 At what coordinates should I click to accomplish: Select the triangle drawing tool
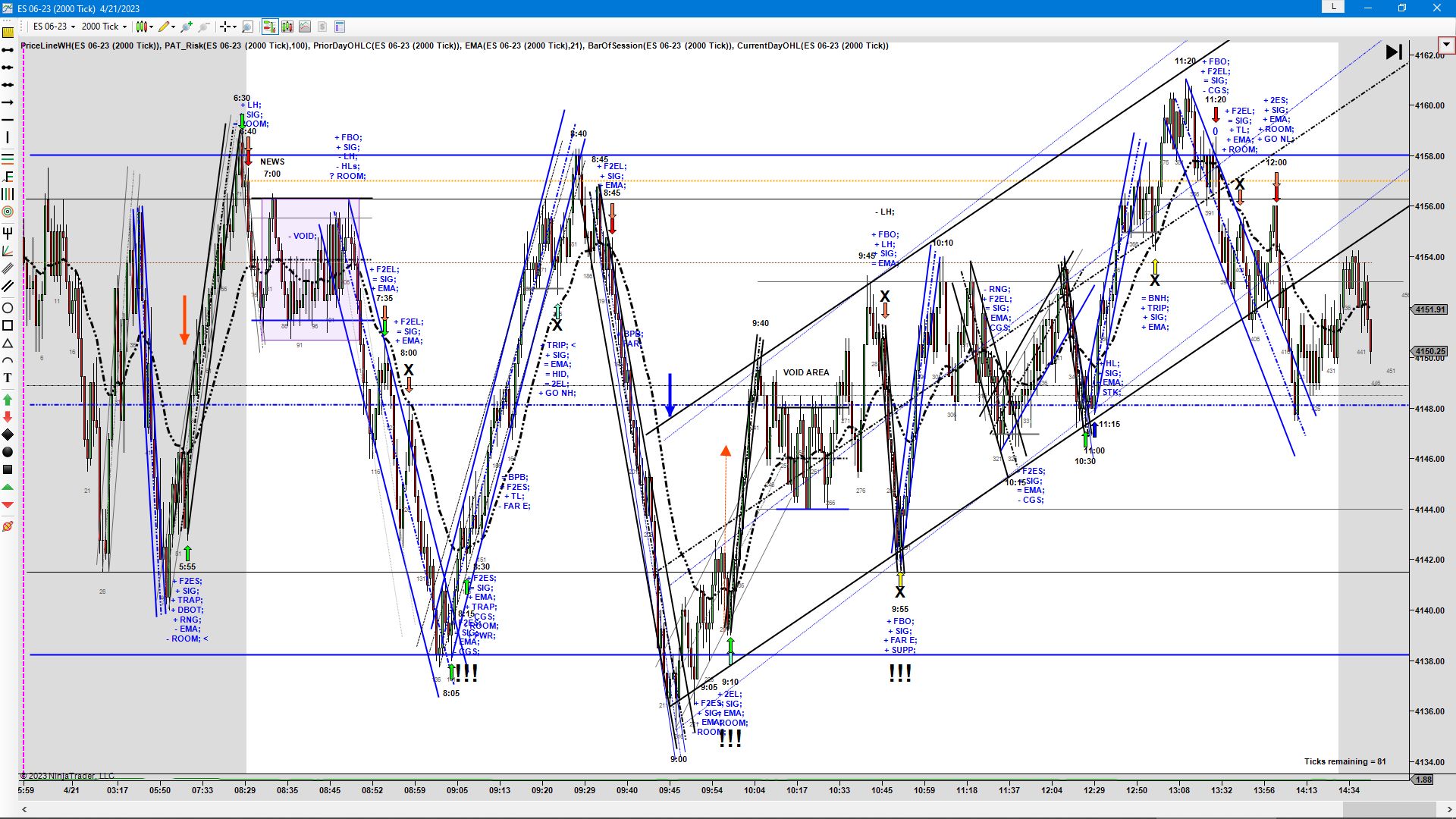point(8,343)
